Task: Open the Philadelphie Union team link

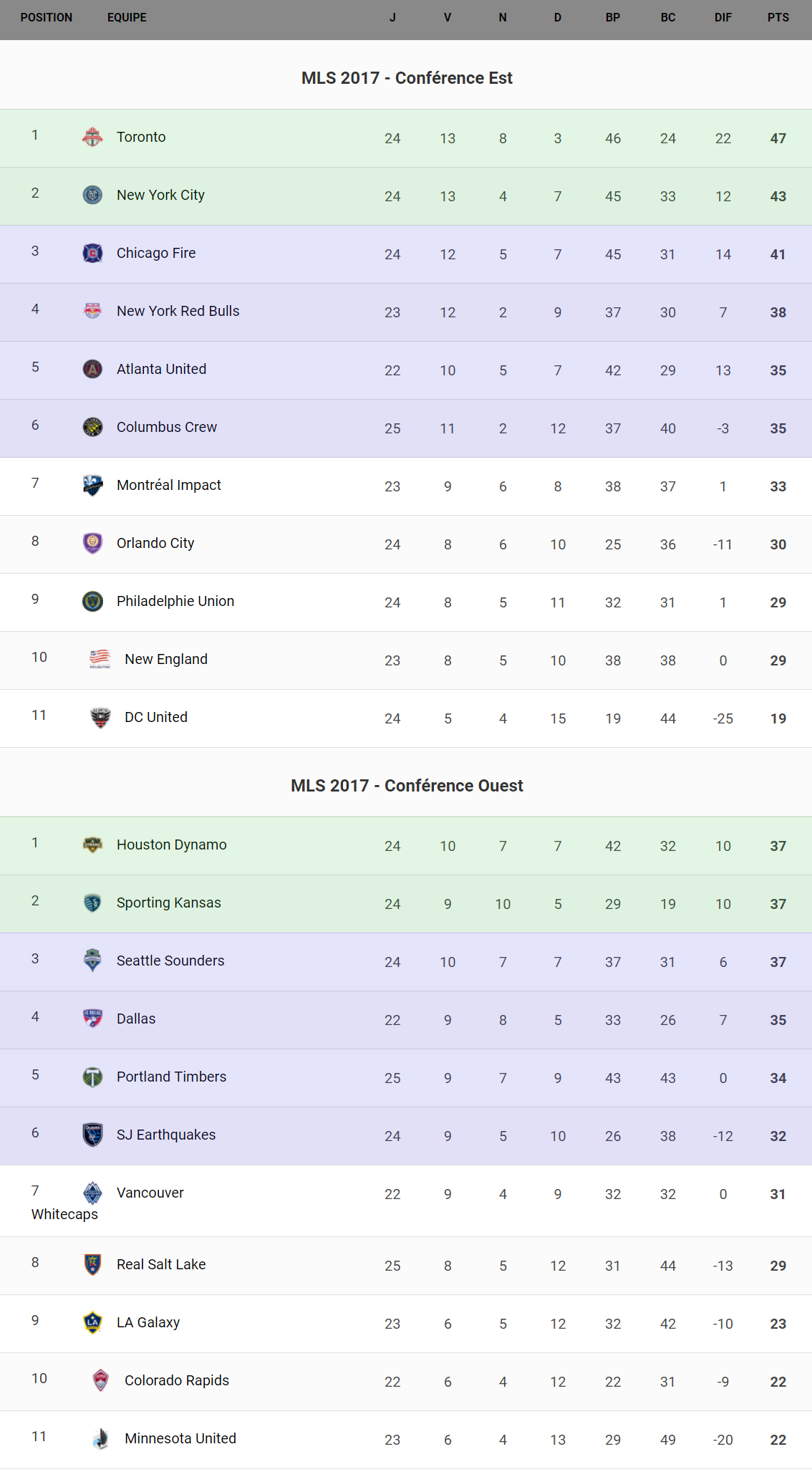Action: coord(175,601)
